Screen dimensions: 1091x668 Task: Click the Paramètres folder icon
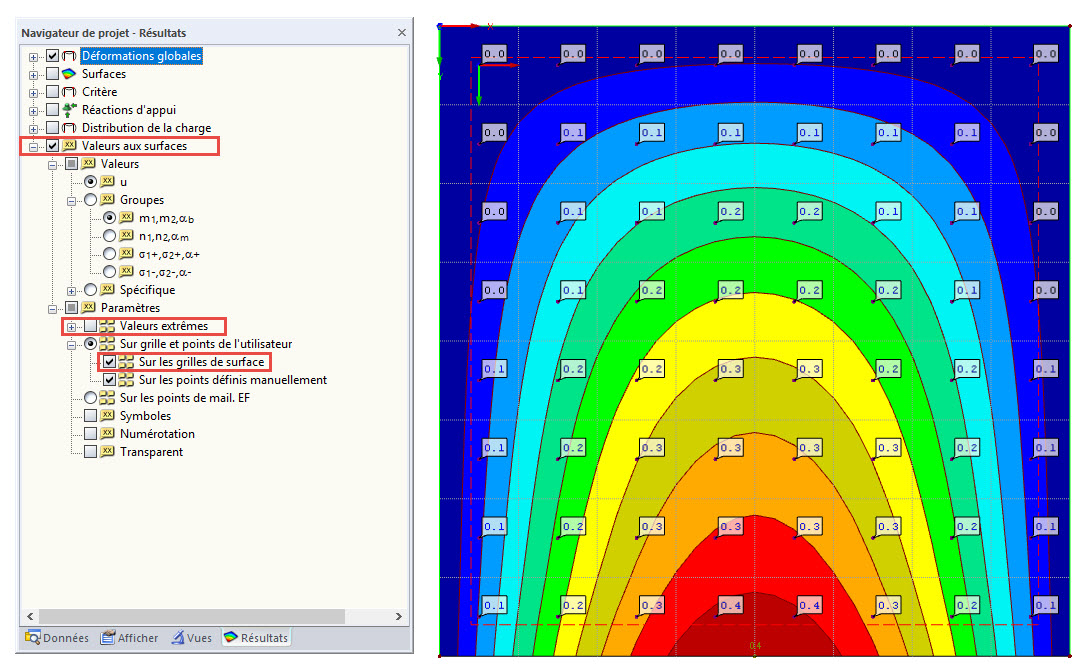pyautogui.click(x=88, y=308)
